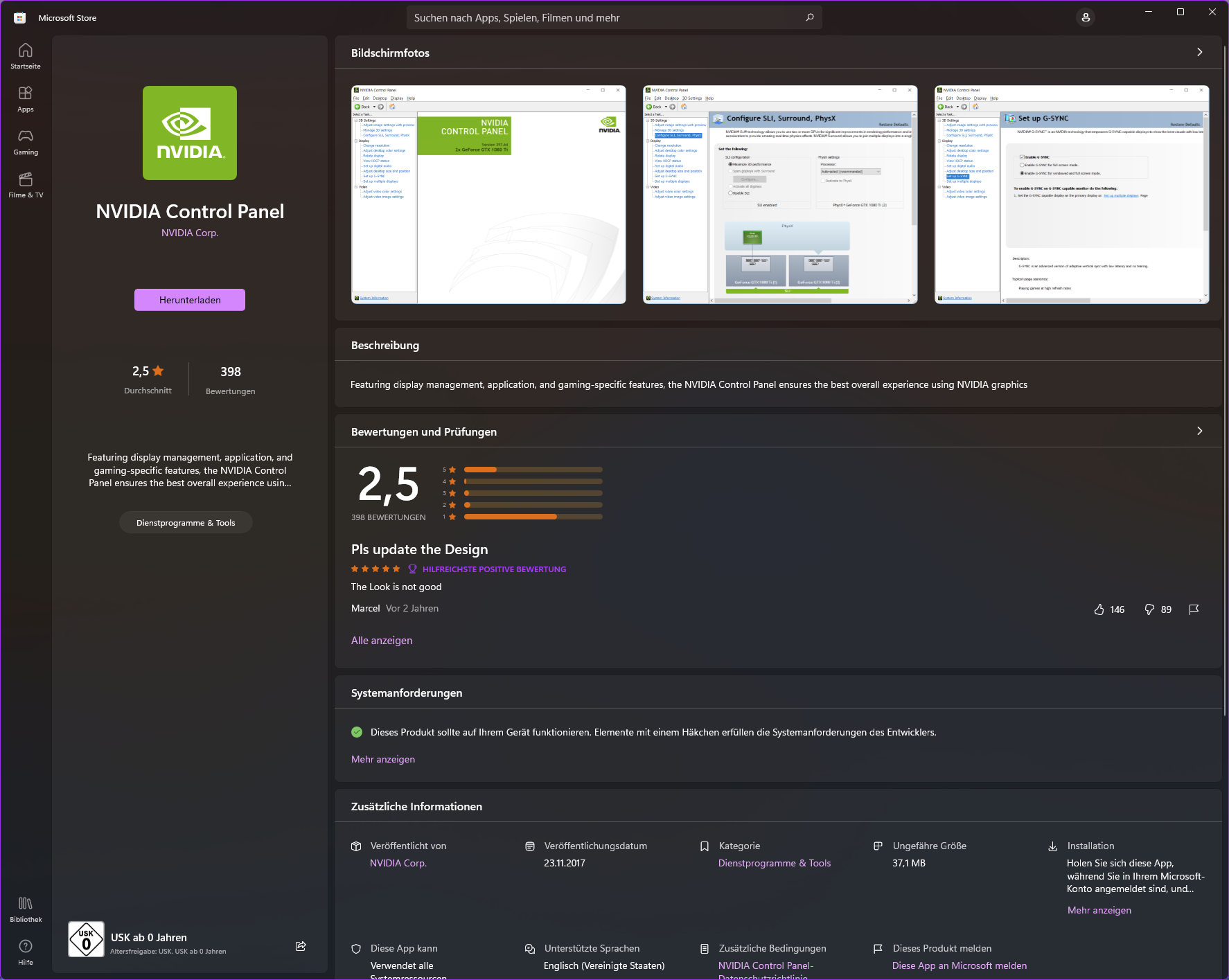
Task: Click the 398 Bewertungen count
Action: pos(231,380)
